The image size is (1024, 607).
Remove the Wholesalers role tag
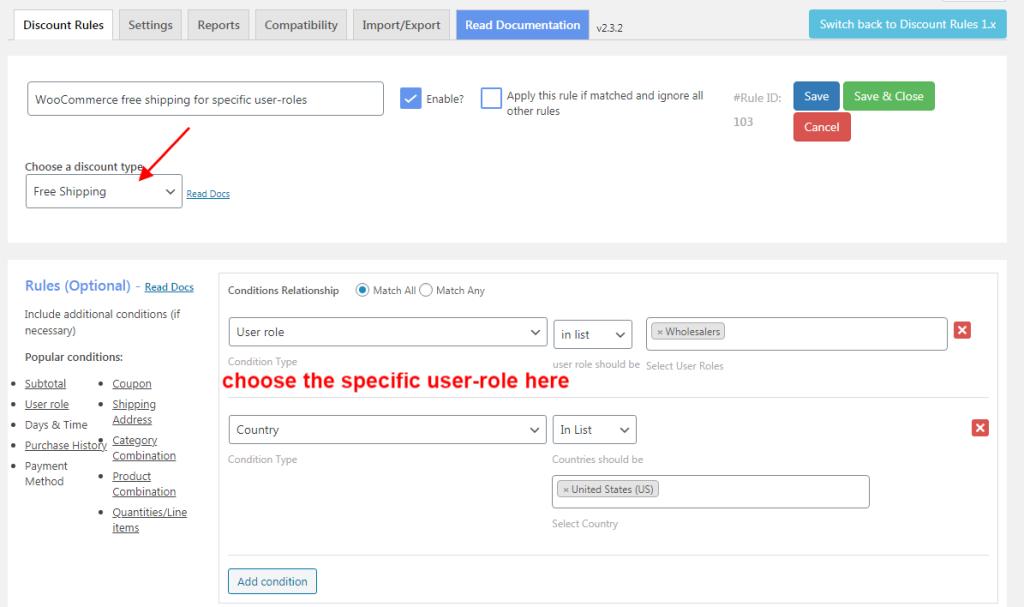coord(660,332)
